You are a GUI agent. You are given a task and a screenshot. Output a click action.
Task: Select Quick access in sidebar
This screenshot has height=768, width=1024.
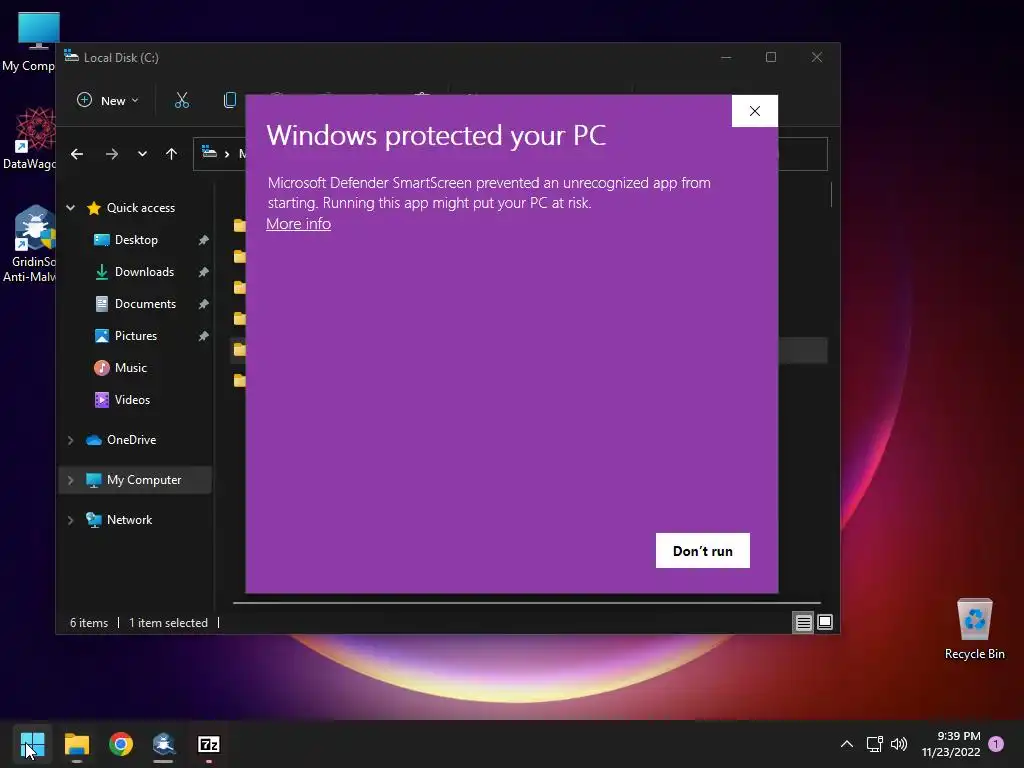140,208
